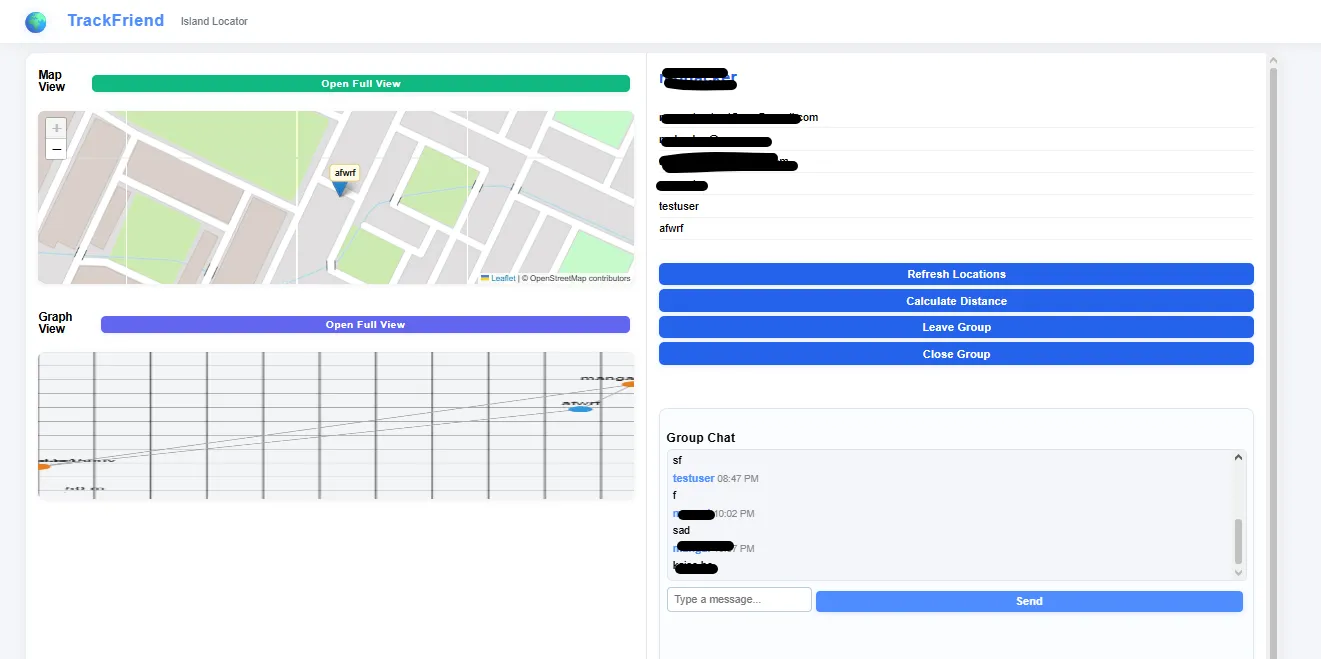
Task: Click the Close Group button
Action: [x=956, y=354]
